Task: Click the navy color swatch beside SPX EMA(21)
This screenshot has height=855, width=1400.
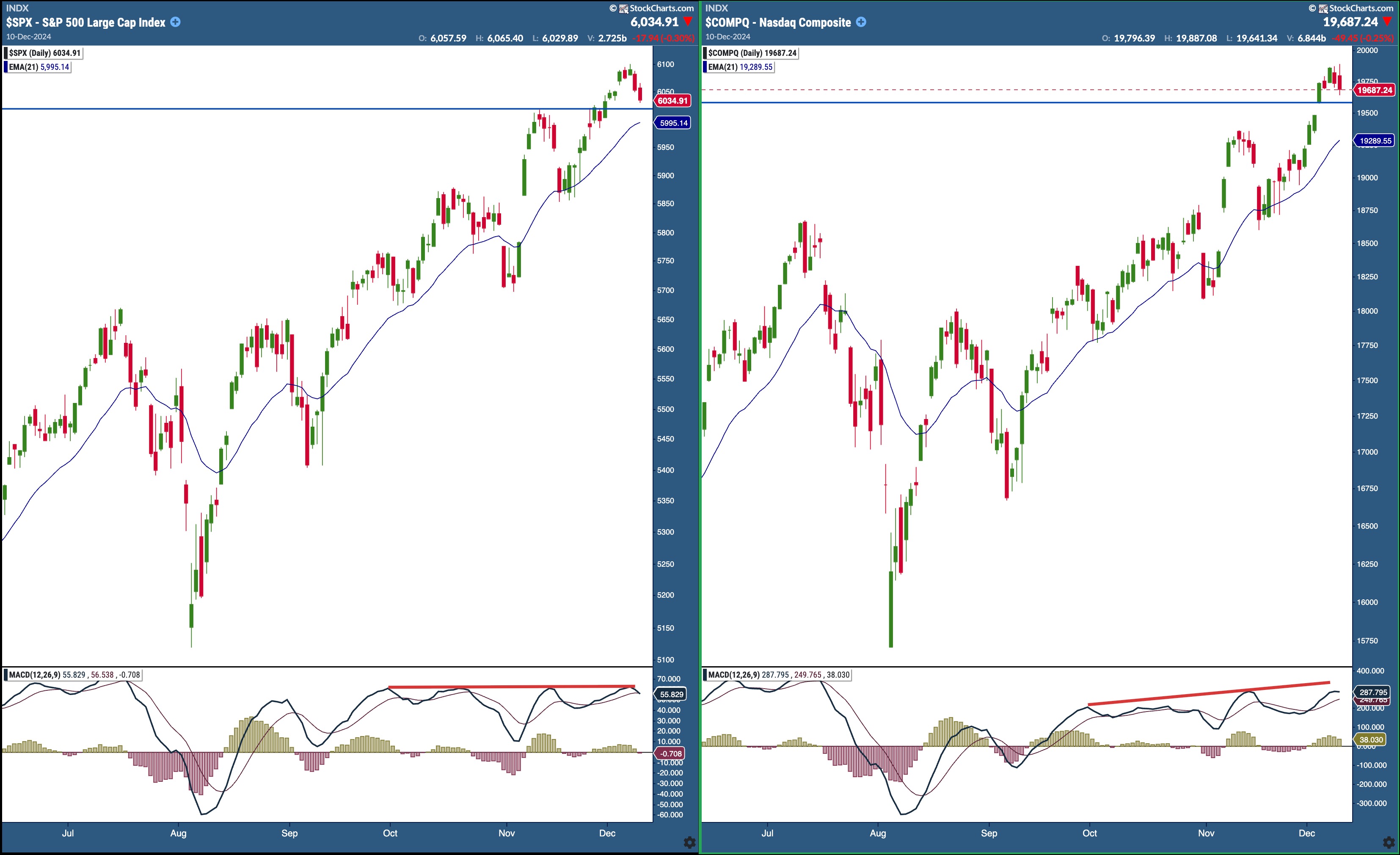Action: click(x=6, y=67)
